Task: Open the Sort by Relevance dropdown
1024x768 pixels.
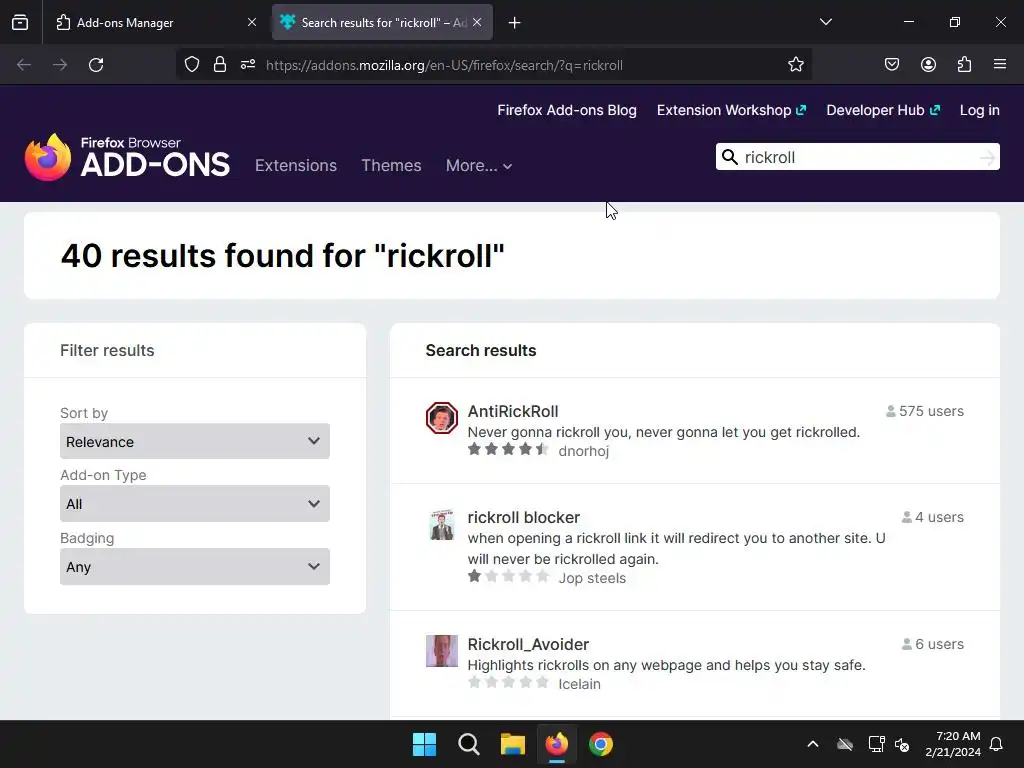Action: point(195,441)
